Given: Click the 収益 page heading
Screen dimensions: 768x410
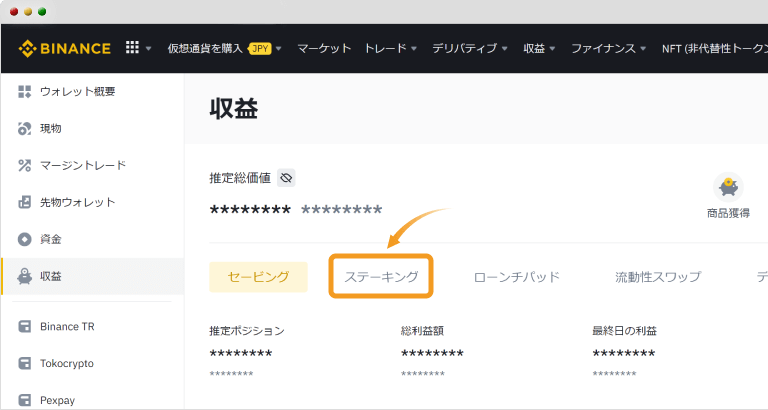Looking at the screenshot, I should pos(234,108).
